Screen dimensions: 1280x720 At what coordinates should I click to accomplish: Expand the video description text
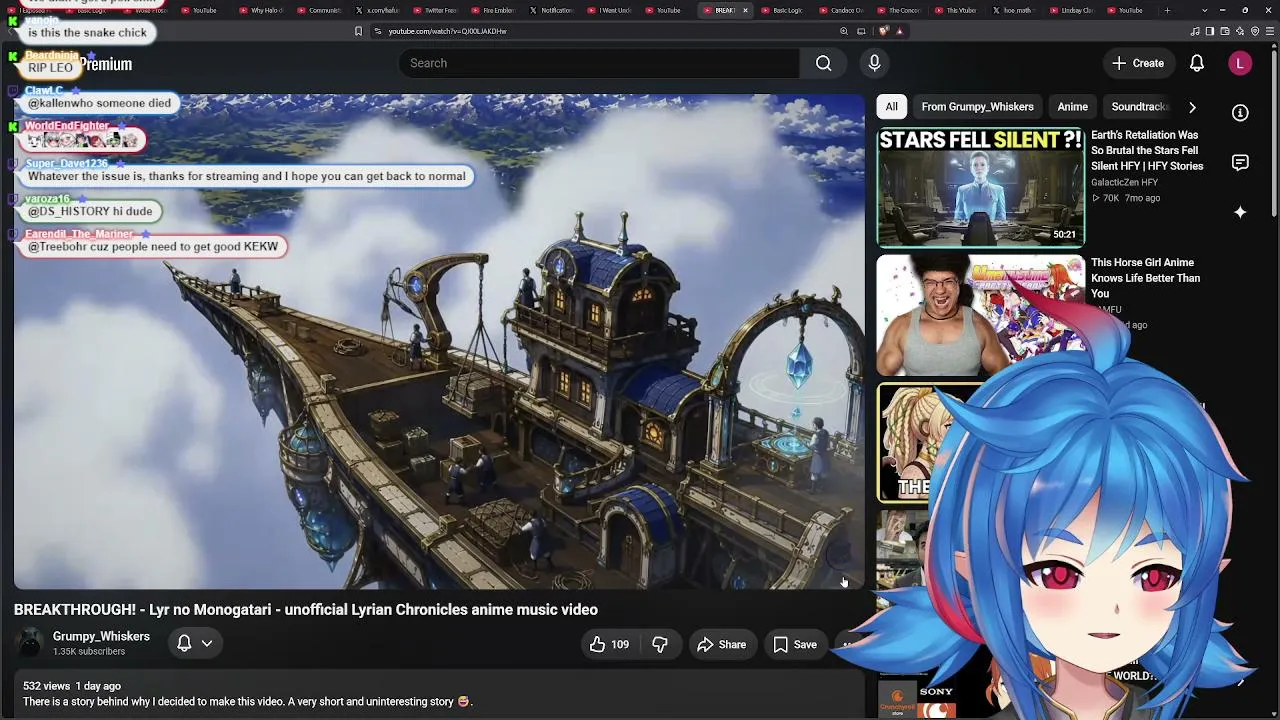tap(248, 702)
